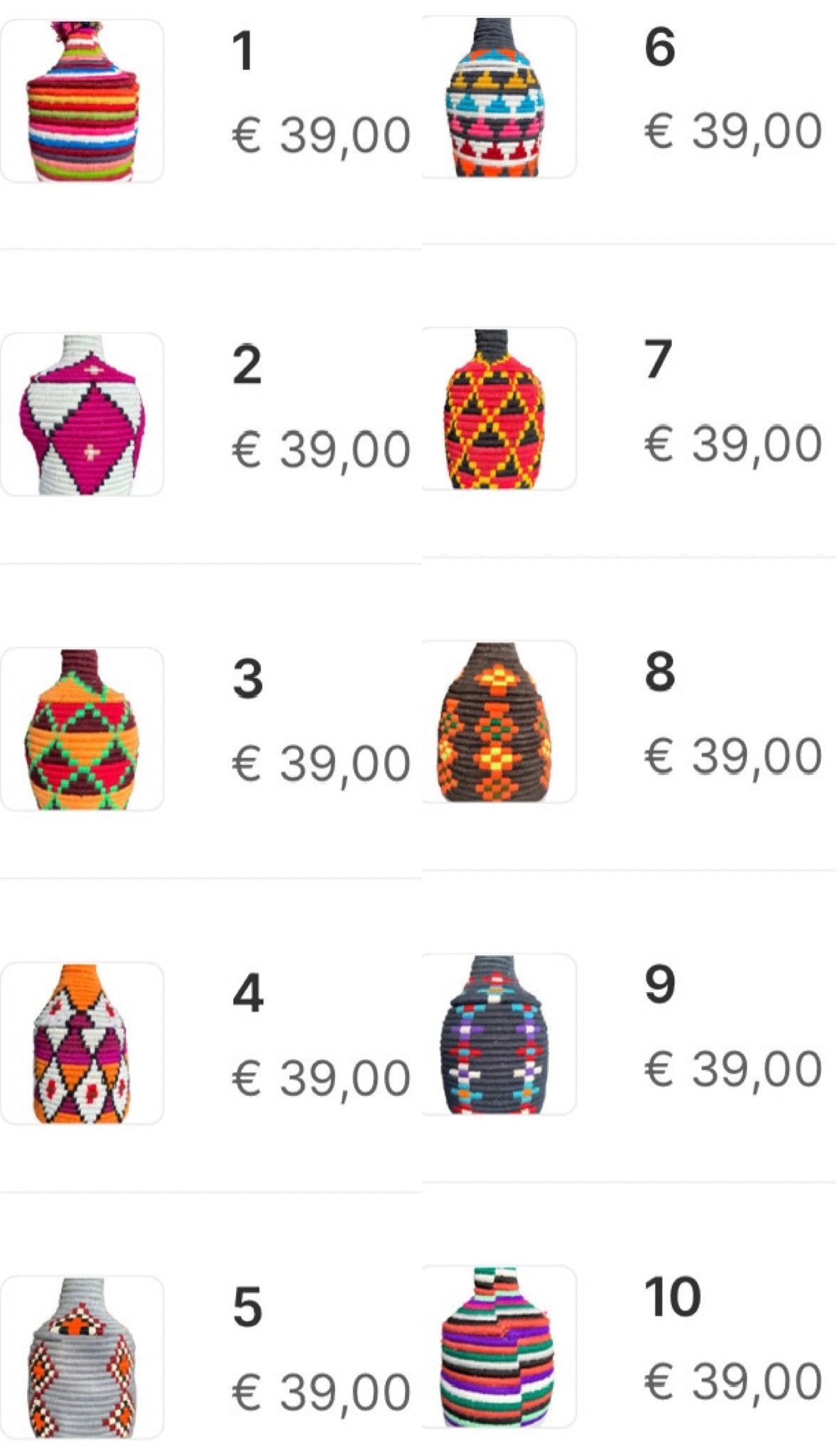Click product number 2 title
This screenshot has height=1456, width=836.
point(247,365)
